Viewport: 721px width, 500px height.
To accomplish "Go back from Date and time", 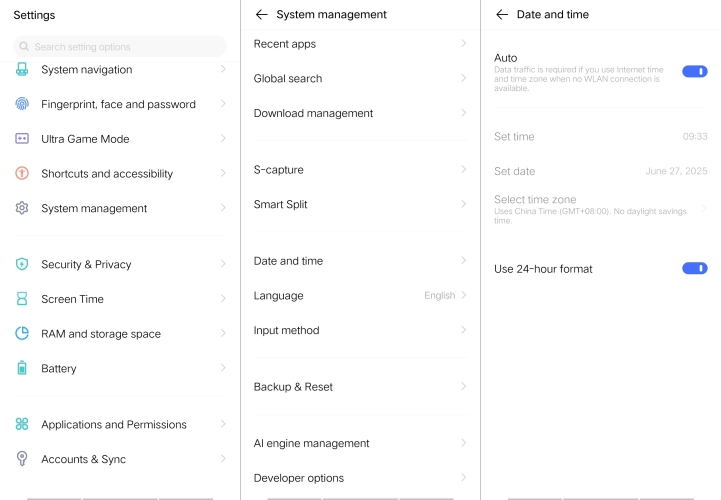I will pos(502,15).
